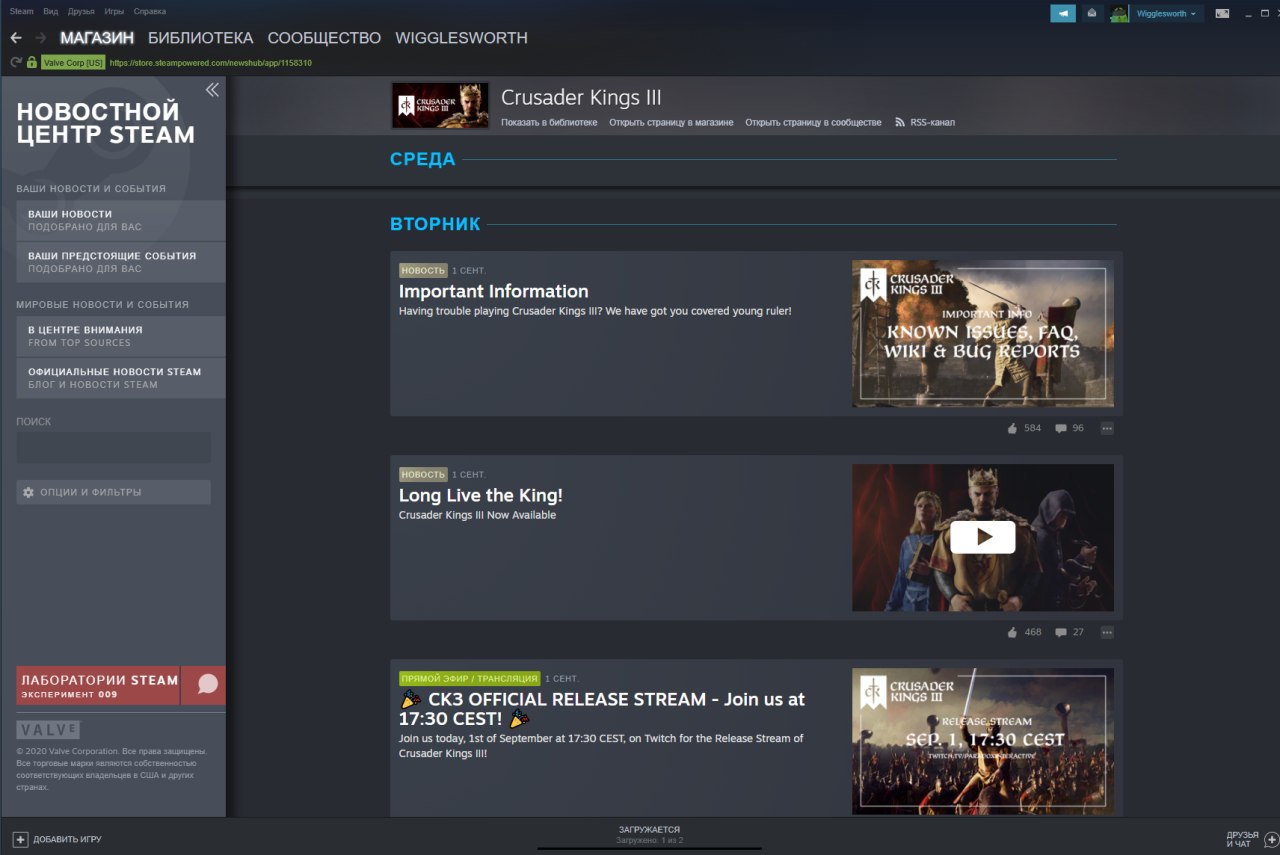Click the Wigglesworth profile avatar
This screenshot has height=855, width=1280.
(x=1120, y=13)
